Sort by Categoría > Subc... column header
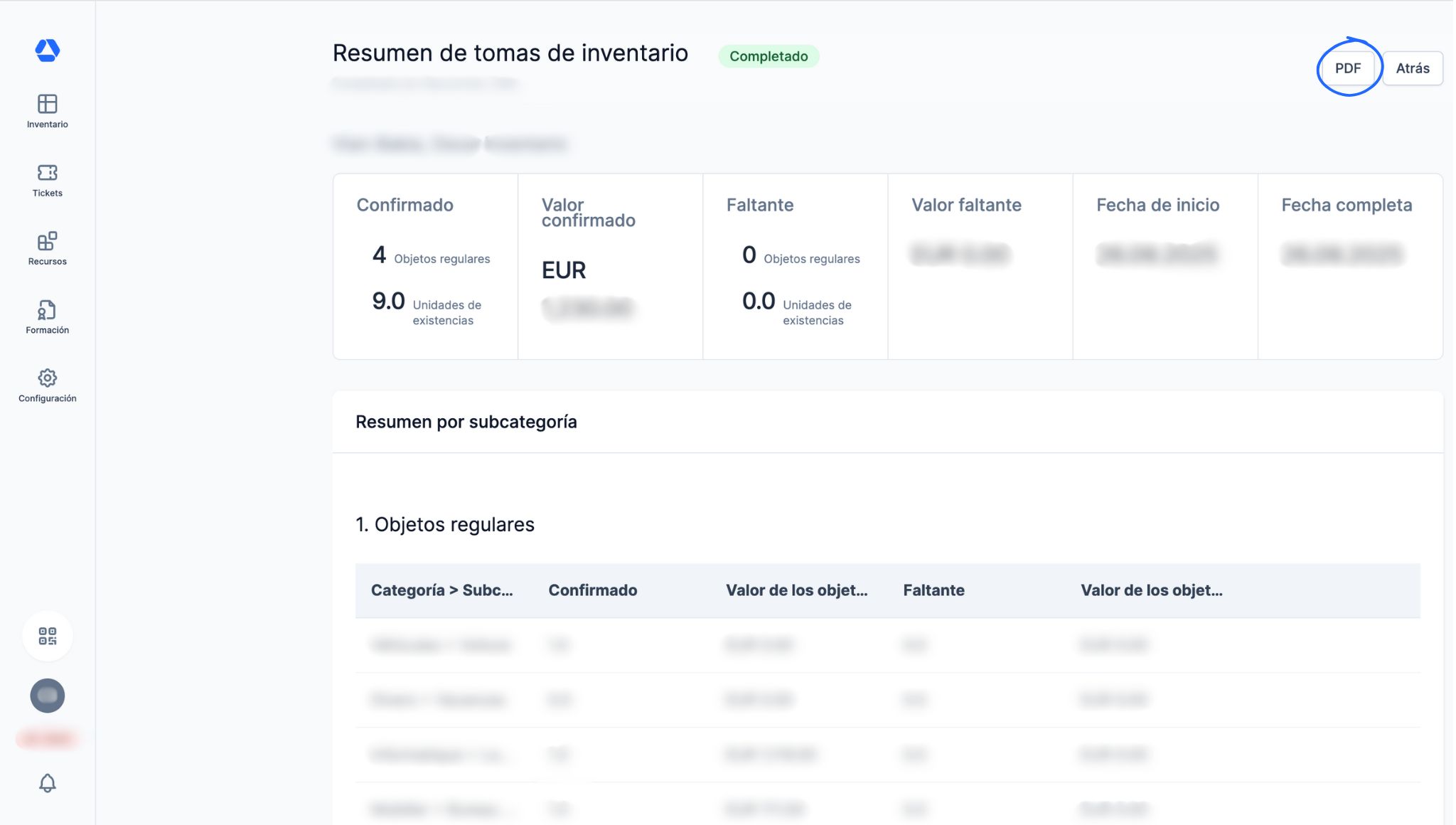Viewport: 1456px width, 825px height. [441, 590]
